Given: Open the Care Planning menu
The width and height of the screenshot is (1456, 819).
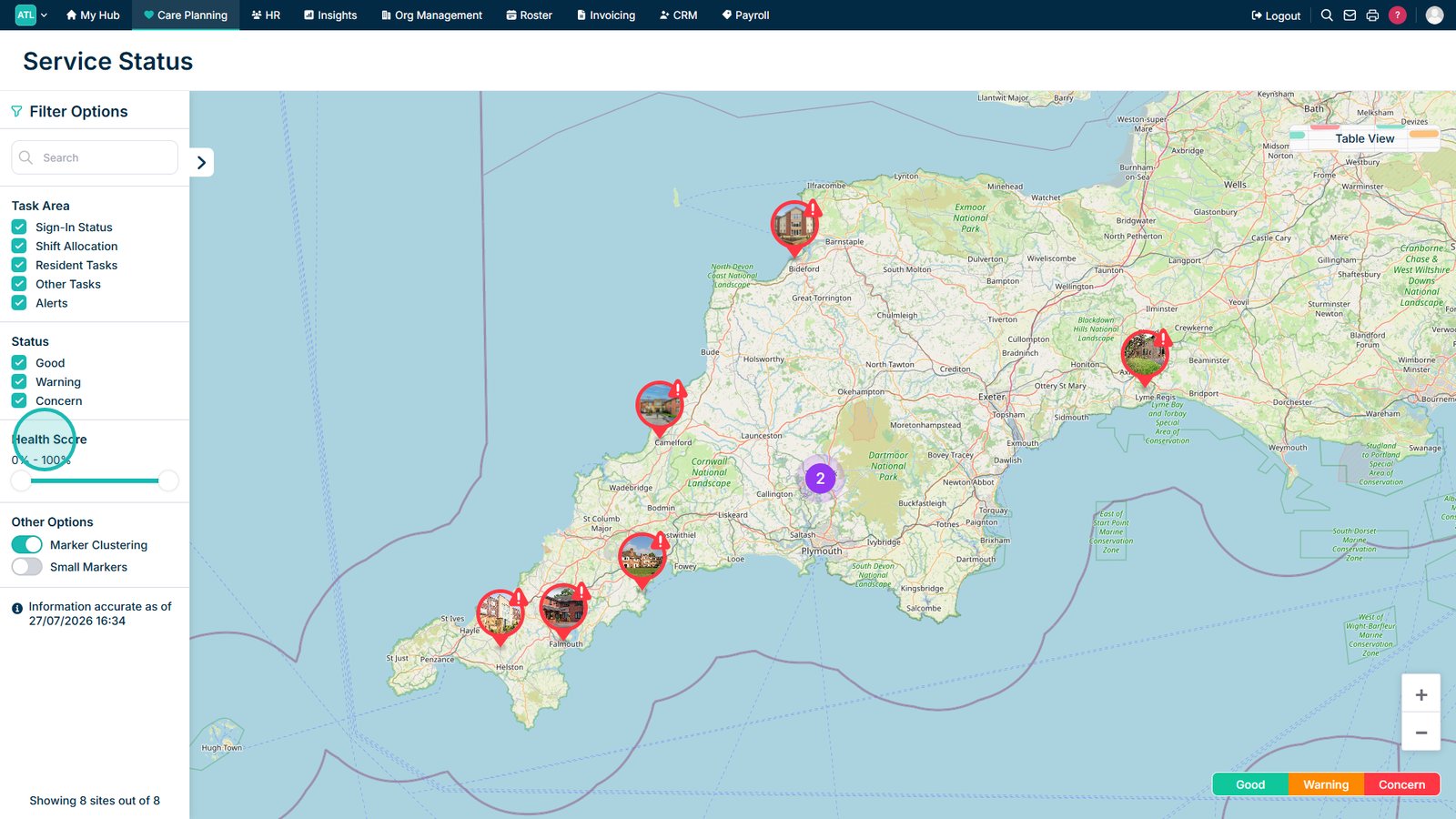Looking at the screenshot, I should click(186, 15).
